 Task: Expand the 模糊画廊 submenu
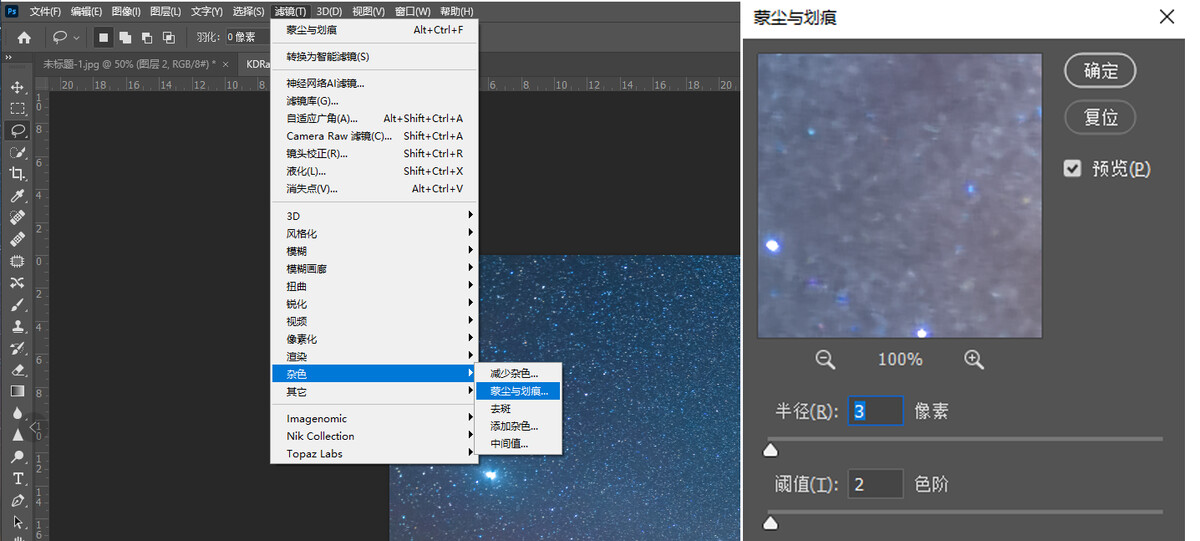pyautogui.click(x=375, y=268)
